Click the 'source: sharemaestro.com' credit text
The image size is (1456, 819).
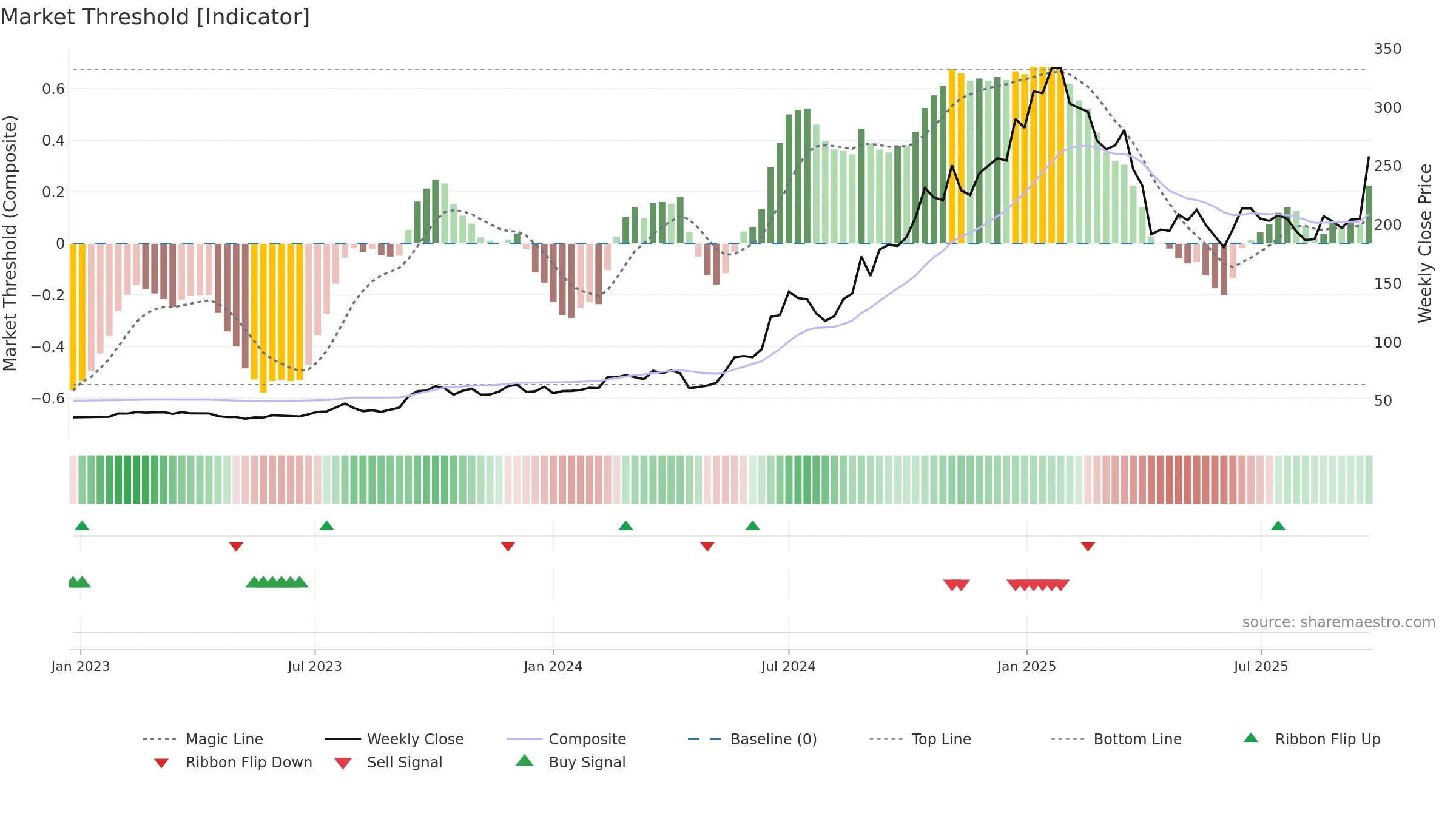(1339, 622)
